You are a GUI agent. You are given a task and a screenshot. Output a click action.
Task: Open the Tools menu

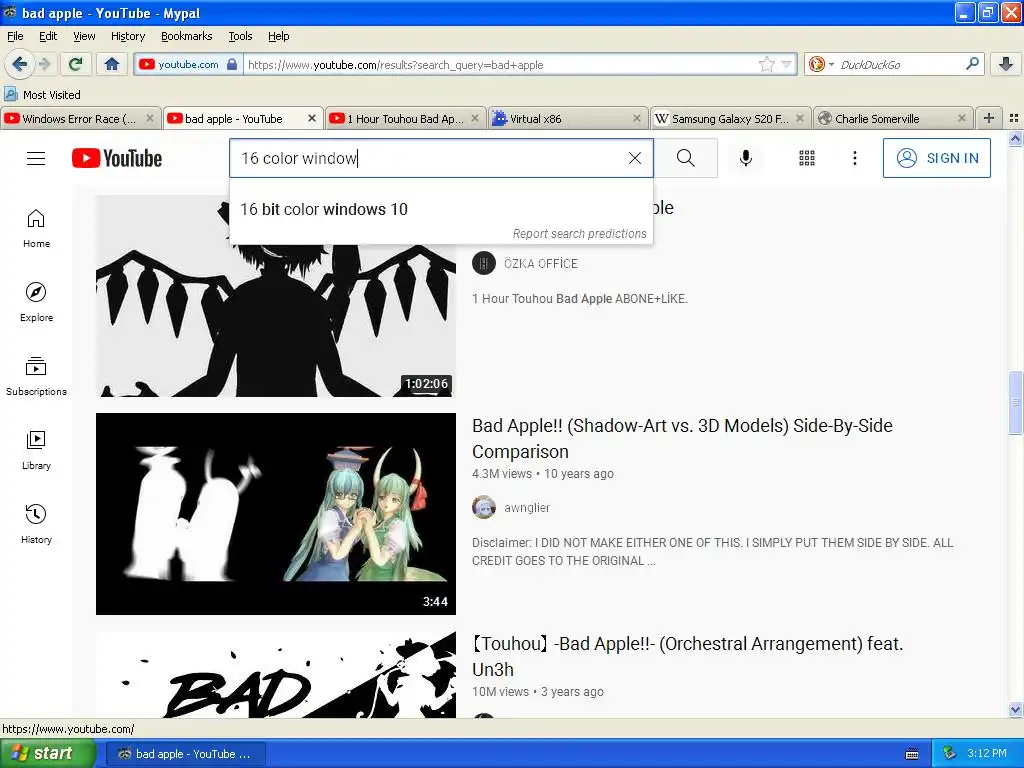click(x=240, y=36)
